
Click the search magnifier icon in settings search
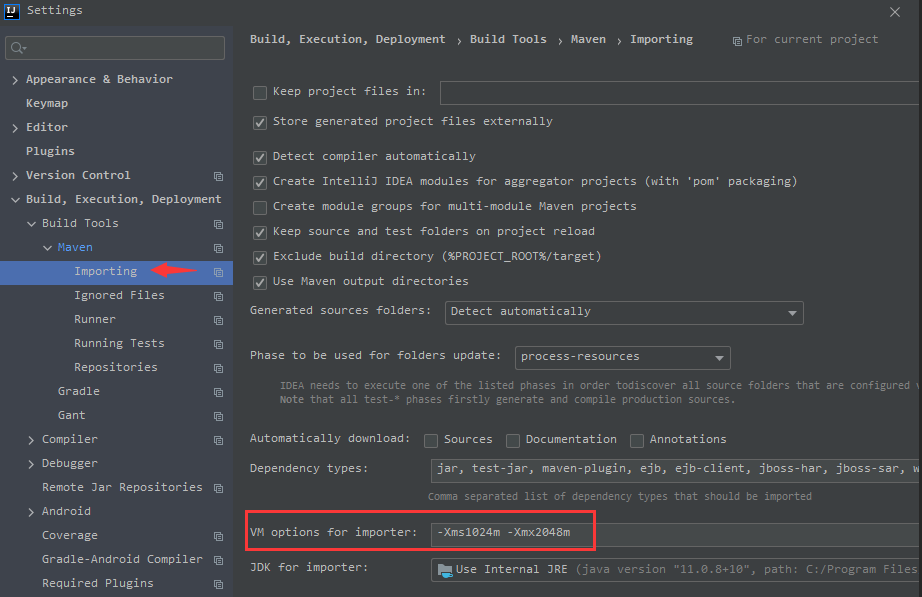coord(18,48)
